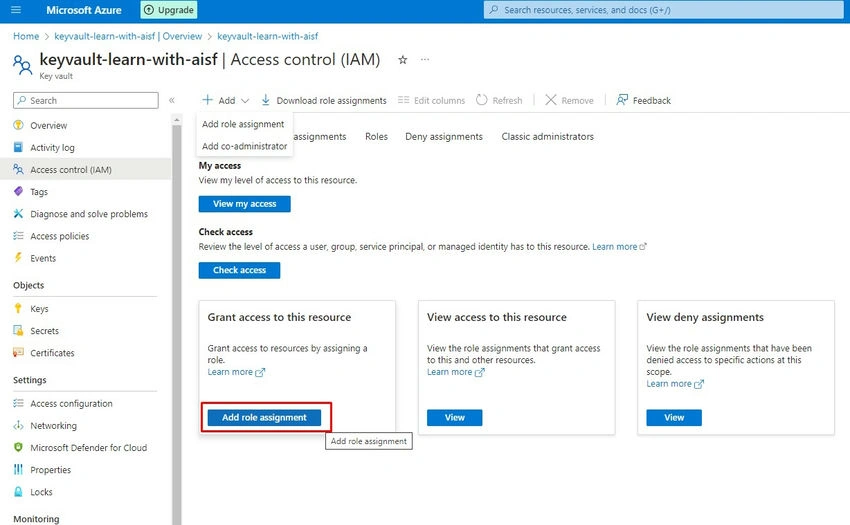
Task: Open Learn more in Grant access card
Action: [x=236, y=372]
